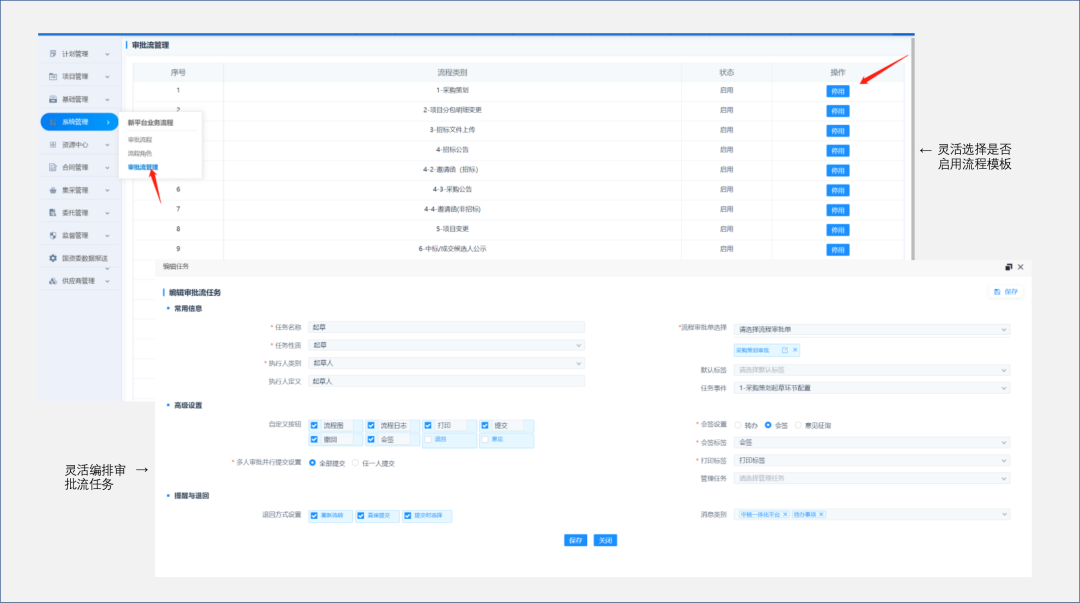Open the 任务性质 dropdown
This screenshot has height=603, width=1080.
coord(445,345)
